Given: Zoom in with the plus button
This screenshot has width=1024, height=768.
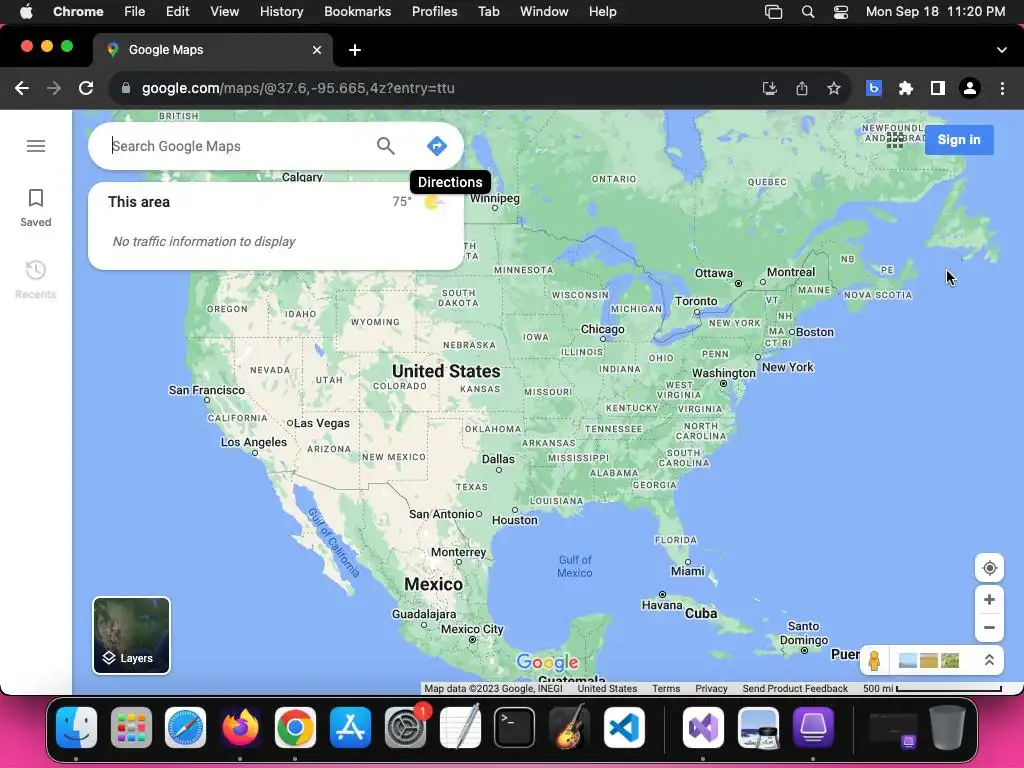Looking at the screenshot, I should [989, 600].
